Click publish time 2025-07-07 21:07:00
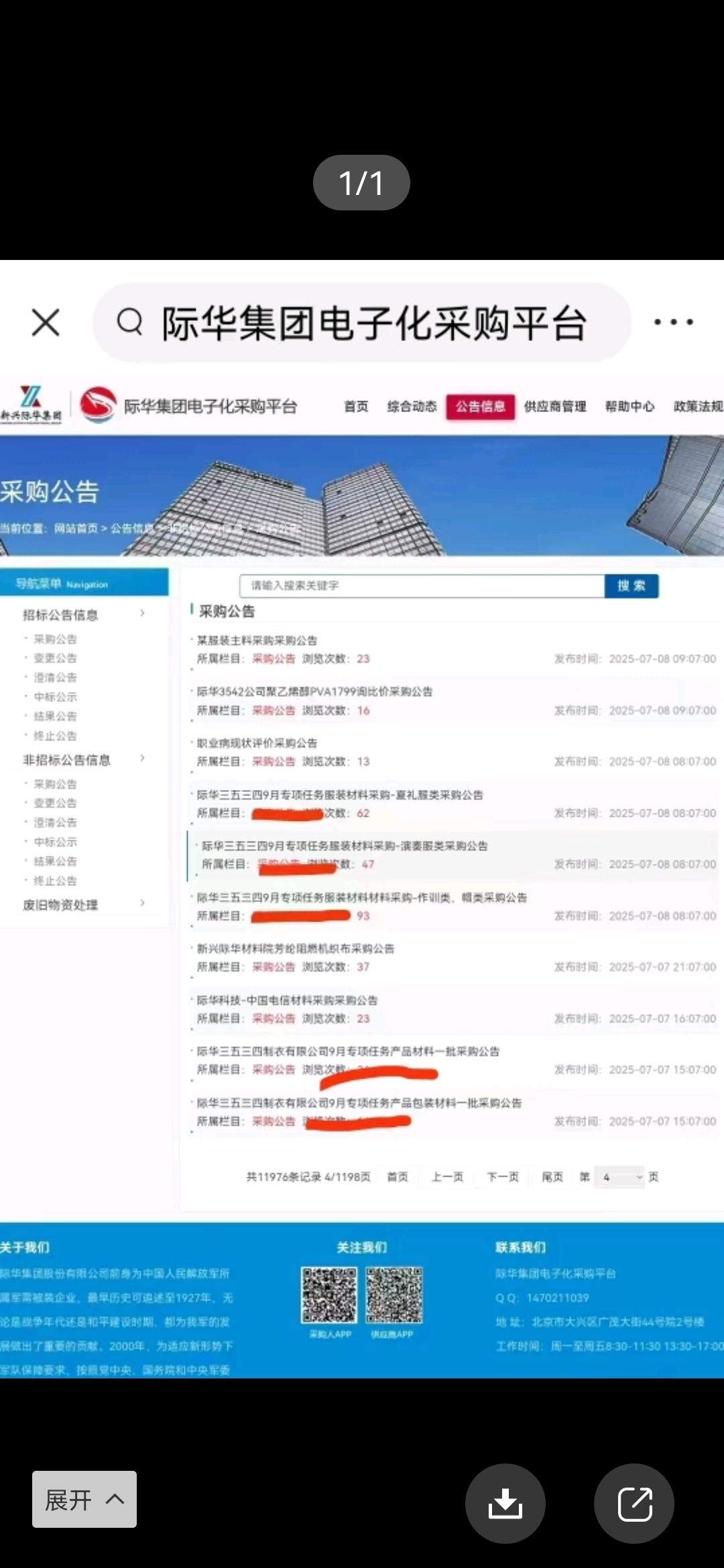724x1568 pixels. pyautogui.click(x=662, y=967)
